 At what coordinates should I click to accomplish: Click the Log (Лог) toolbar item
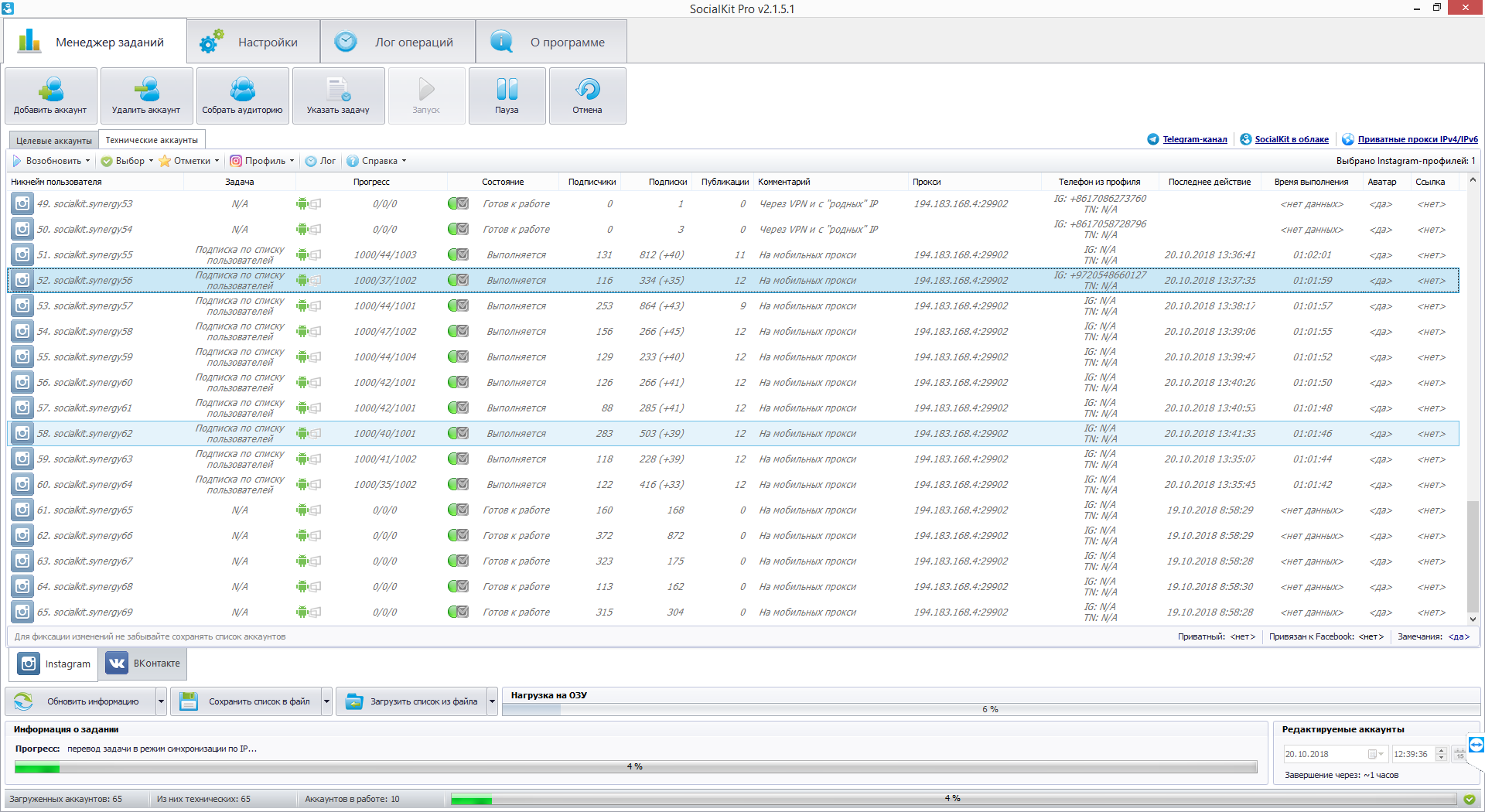(x=320, y=161)
